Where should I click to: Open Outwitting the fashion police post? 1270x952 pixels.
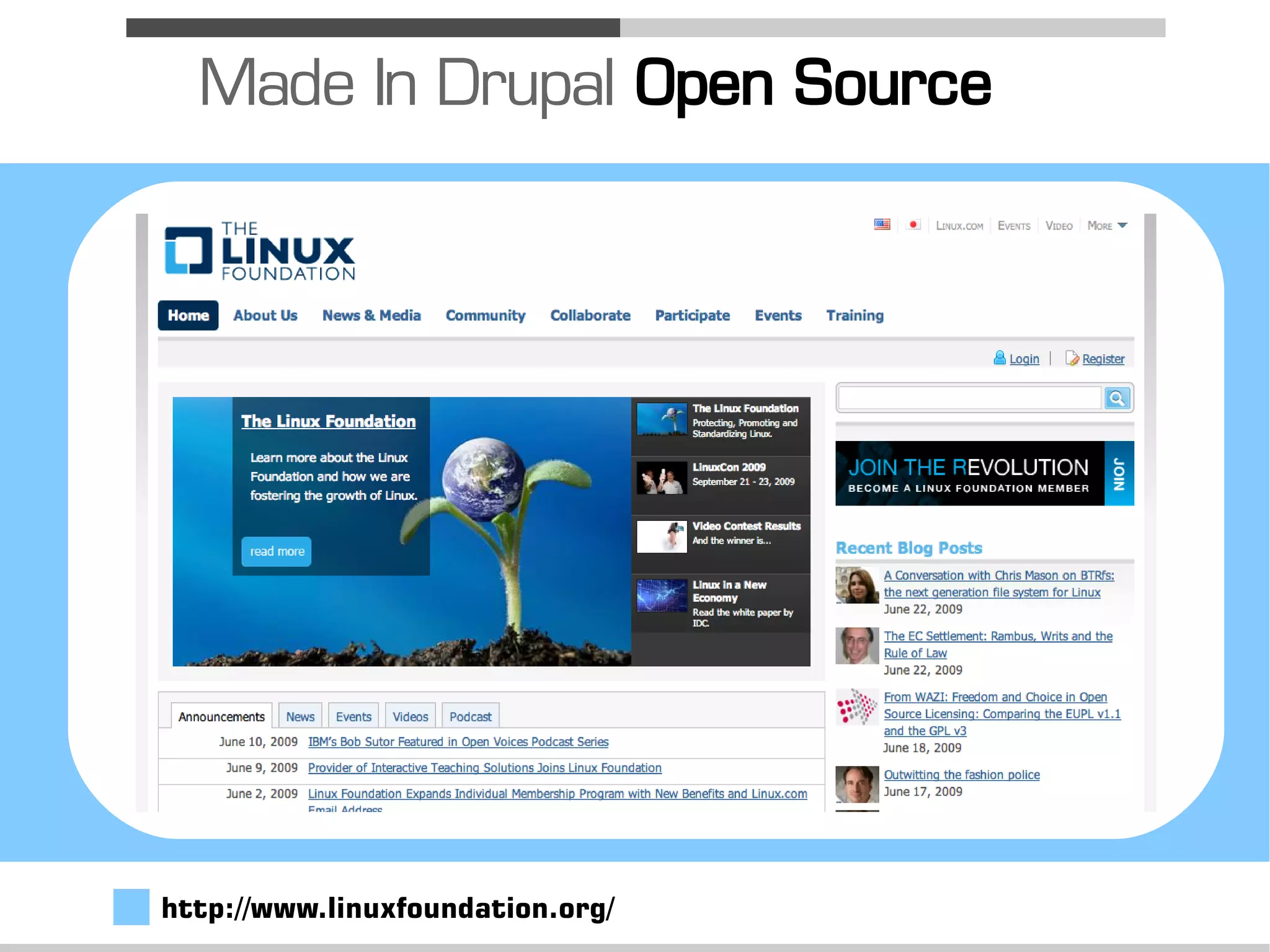962,775
